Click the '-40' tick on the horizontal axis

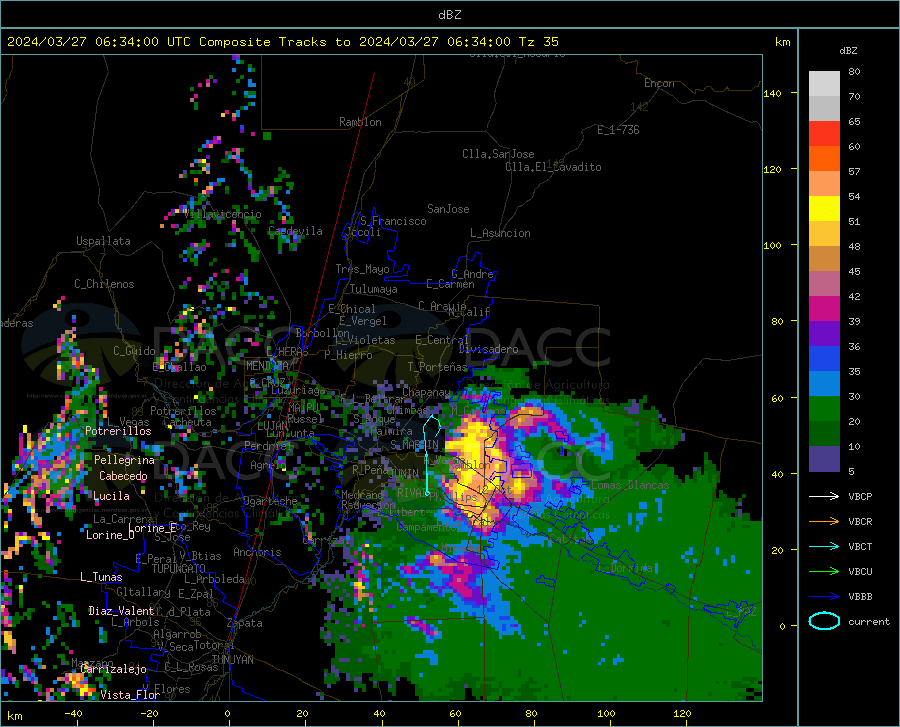pyautogui.click(x=73, y=713)
